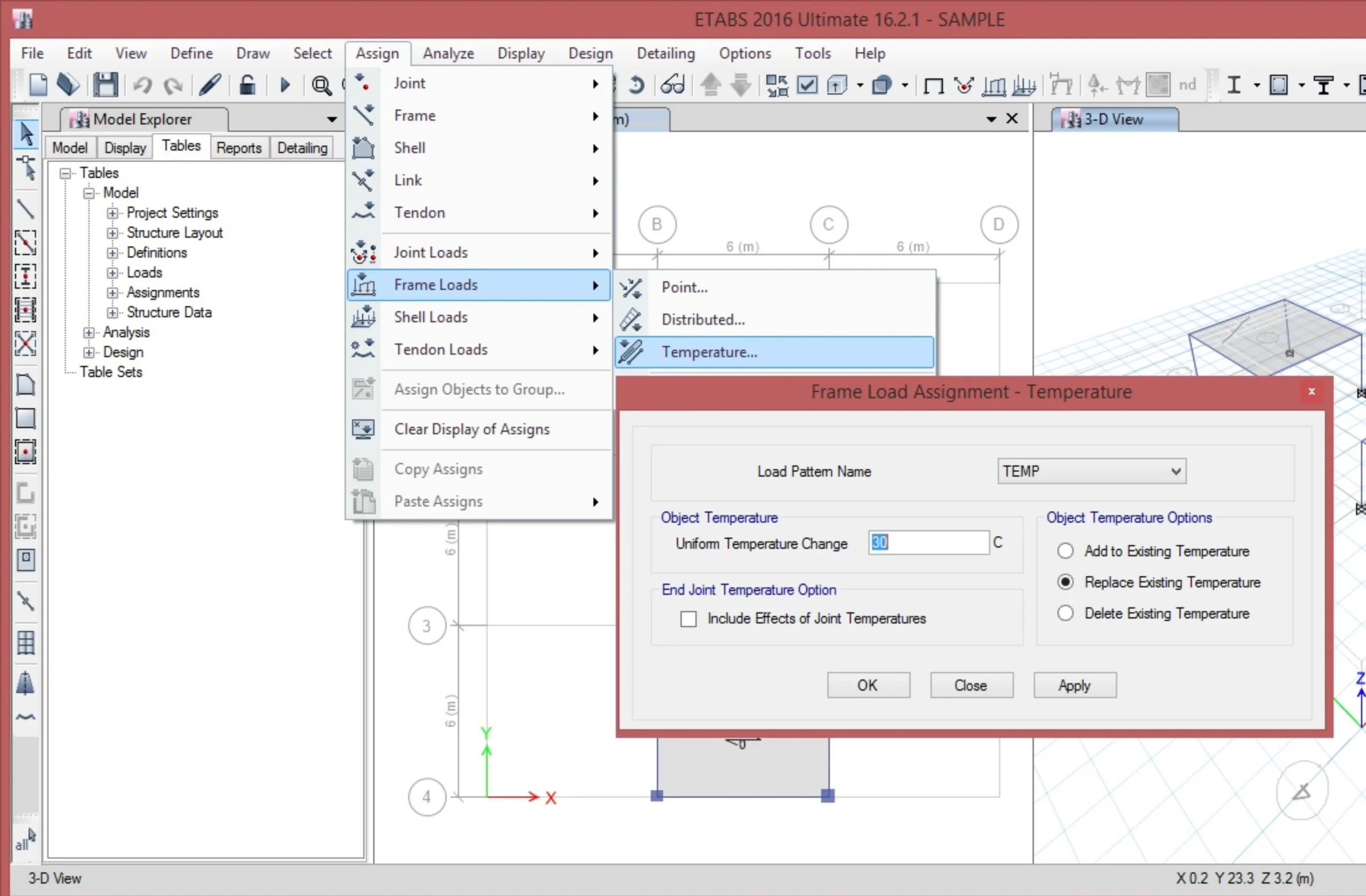Click the OK button in dialog

868,685
